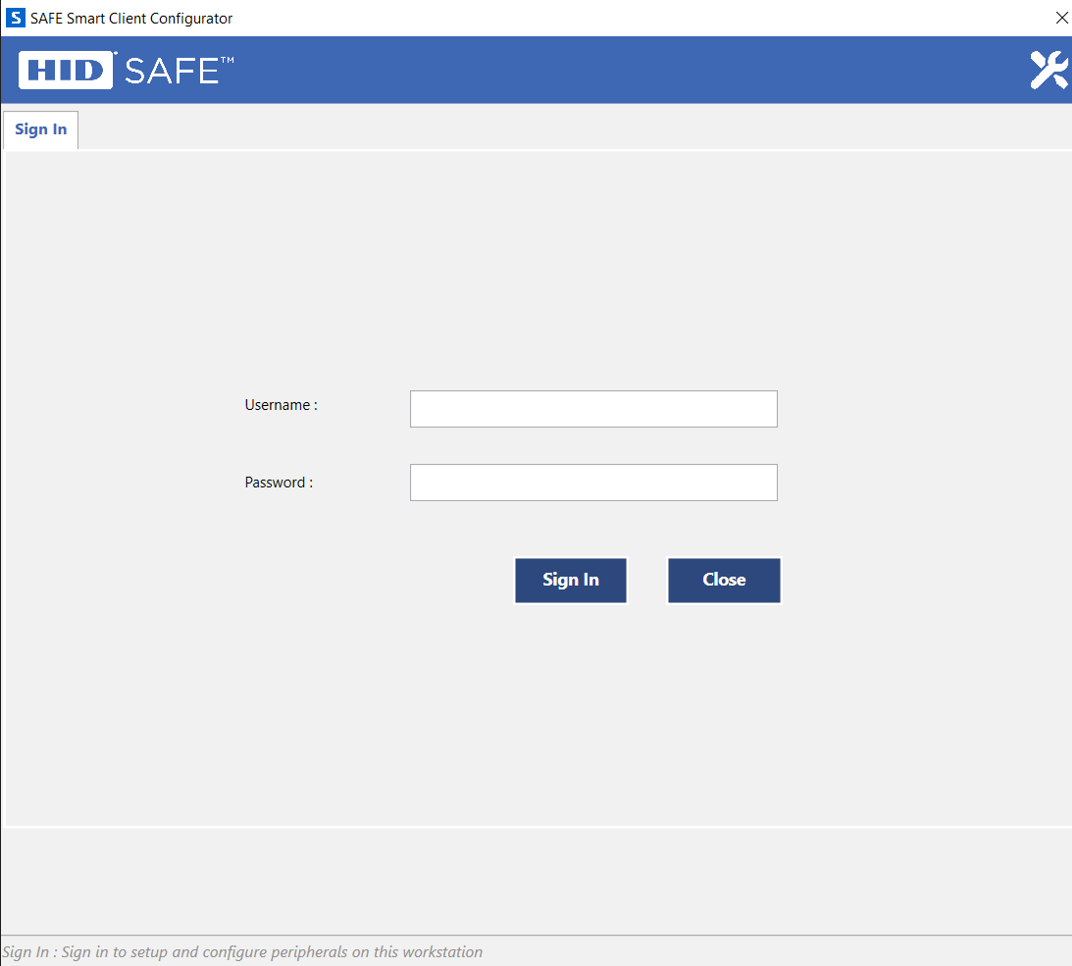This screenshot has height=966, width=1072.
Task: Focus the Username input field
Action: tap(593, 409)
